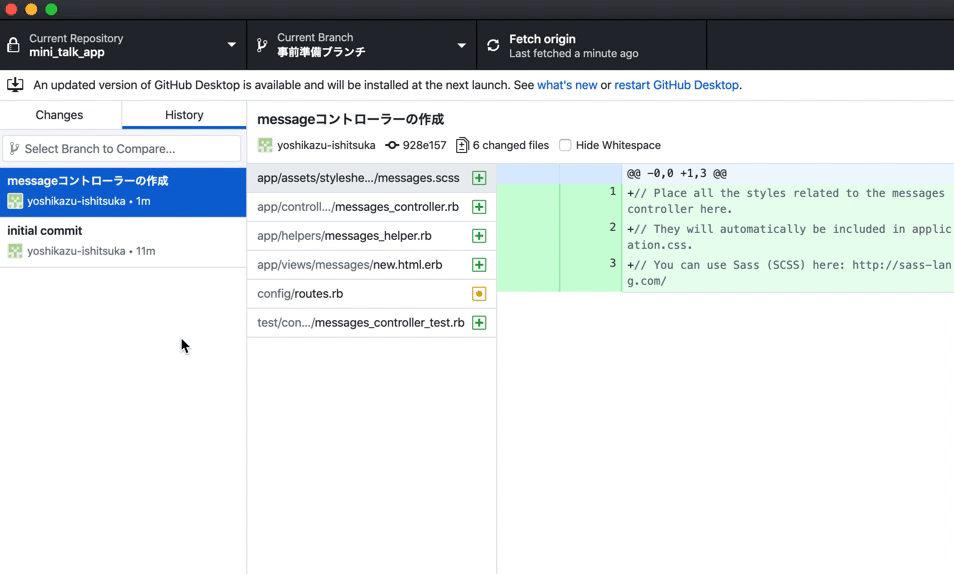Screen dimensions: 954x574
Task: Click the repository lock icon
Action: click(x=13, y=45)
